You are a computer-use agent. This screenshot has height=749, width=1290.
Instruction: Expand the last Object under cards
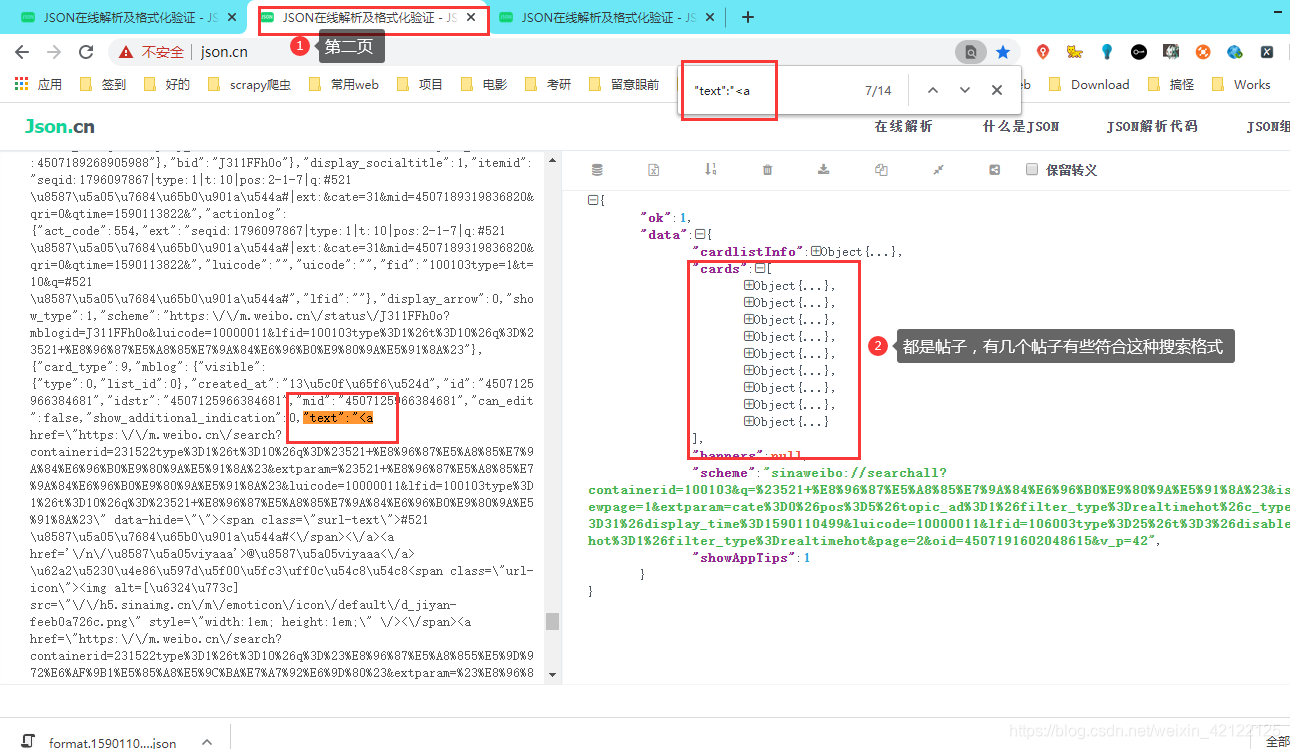[x=749, y=421]
